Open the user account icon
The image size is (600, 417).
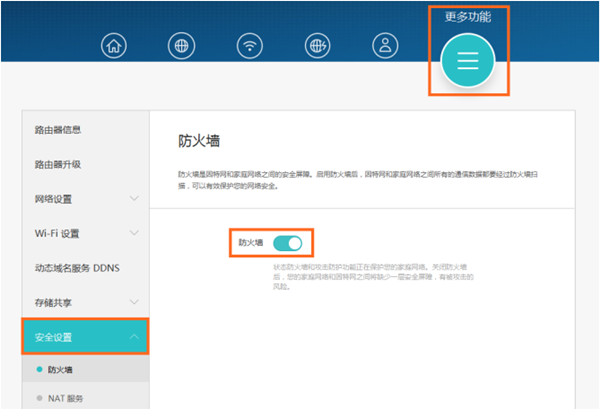tap(384, 45)
